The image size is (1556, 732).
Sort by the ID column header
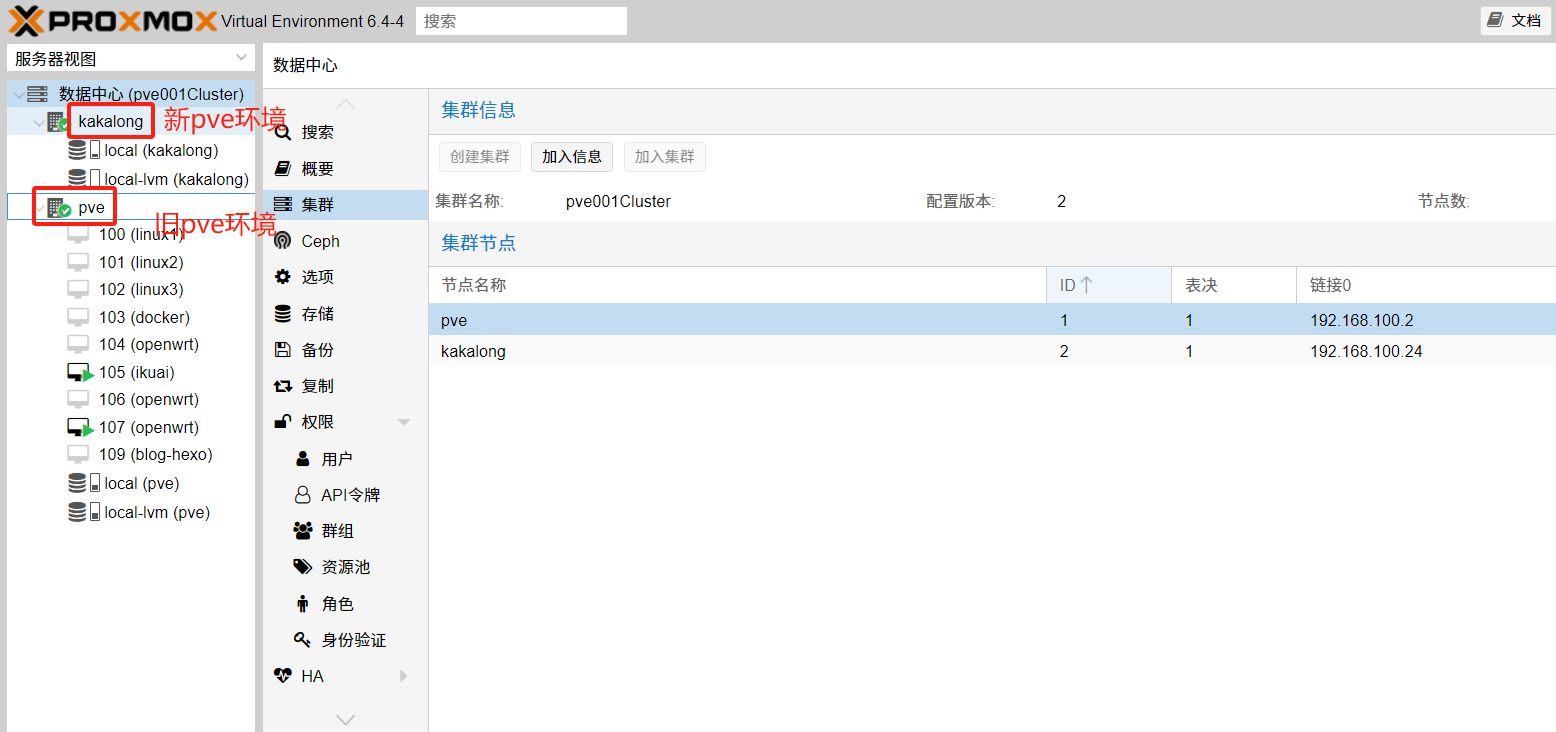(1076, 285)
